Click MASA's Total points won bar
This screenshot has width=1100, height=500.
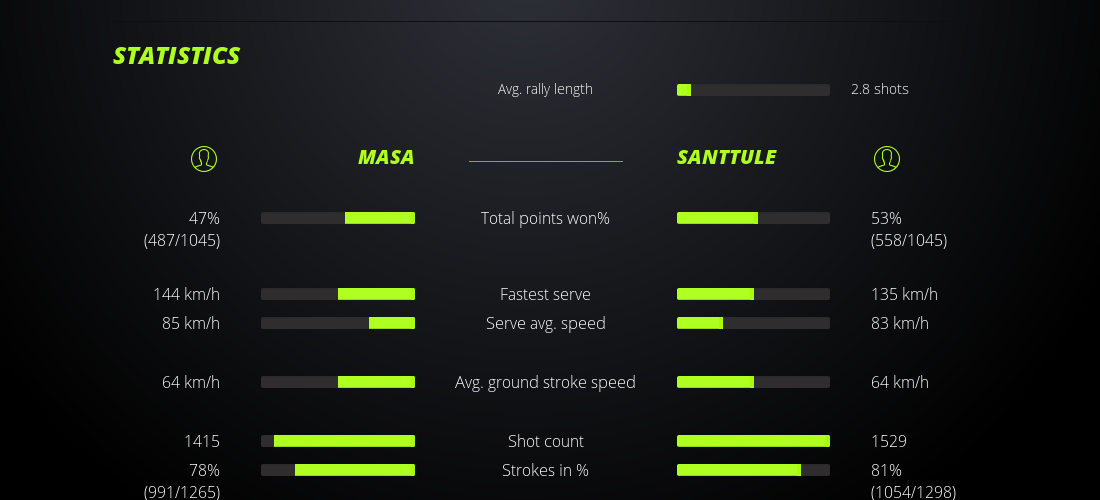click(338, 218)
